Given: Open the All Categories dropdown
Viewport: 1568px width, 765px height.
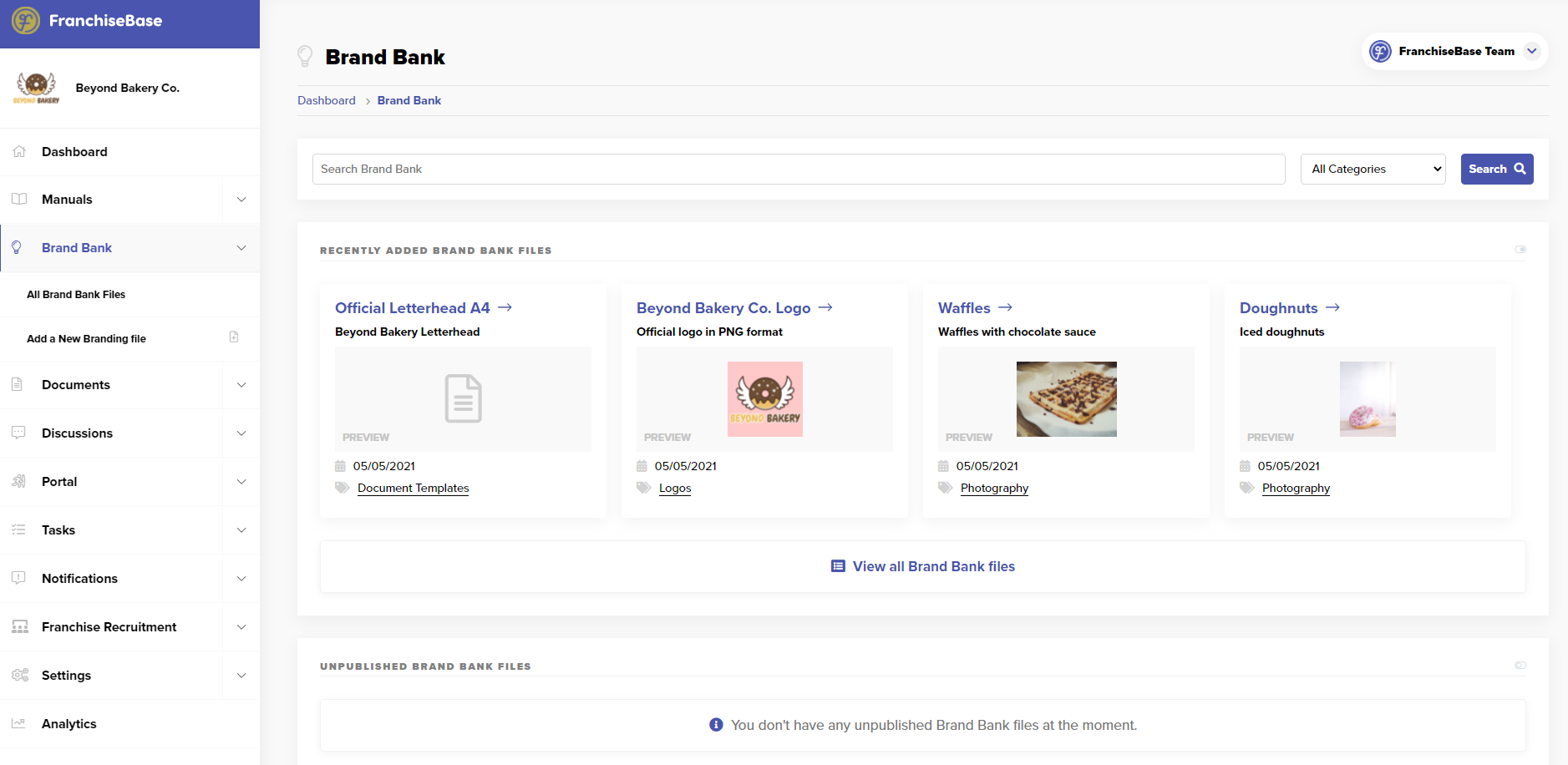Looking at the screenshot, I should coord(1373,170).
